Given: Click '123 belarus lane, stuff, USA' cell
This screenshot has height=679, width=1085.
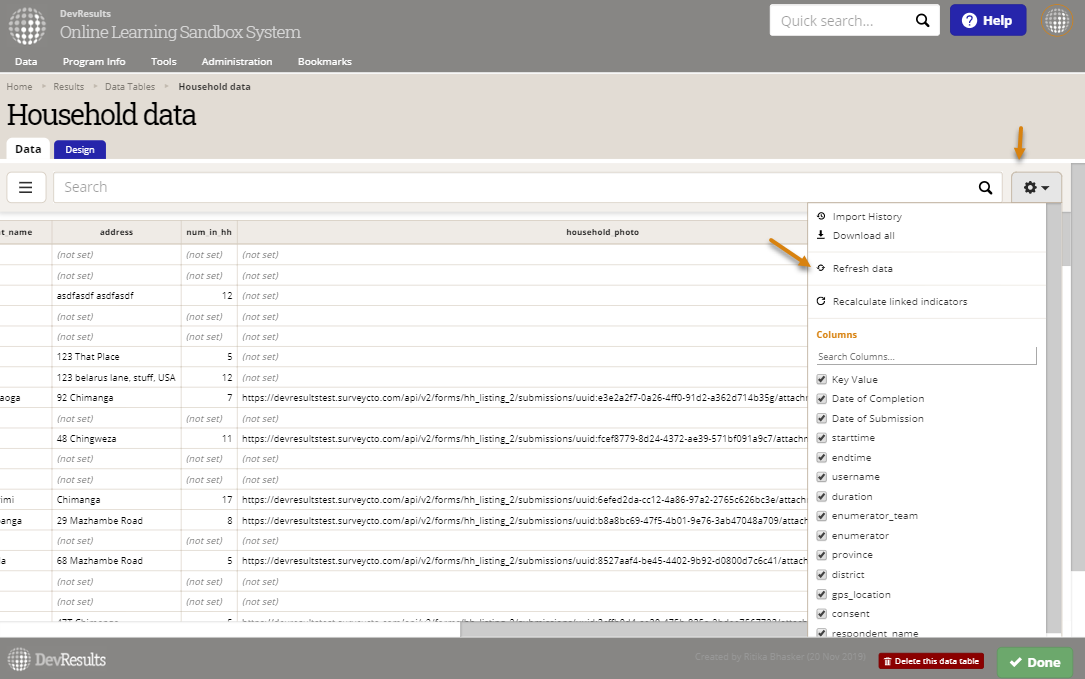Looking at the screenshot, I should [x=116, y=378].
